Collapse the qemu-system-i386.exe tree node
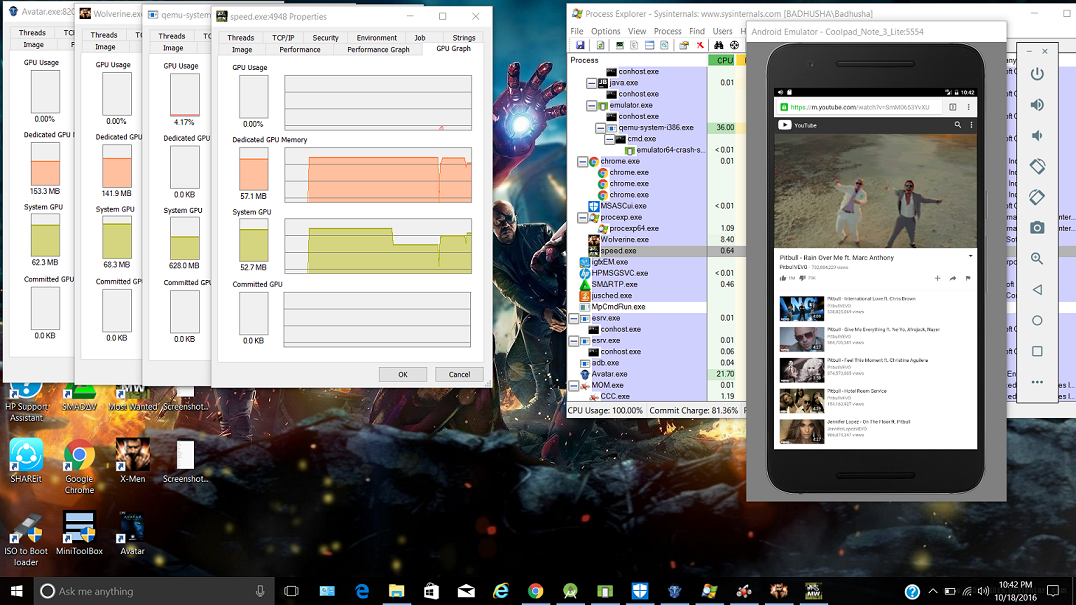 tap(600, 128)
